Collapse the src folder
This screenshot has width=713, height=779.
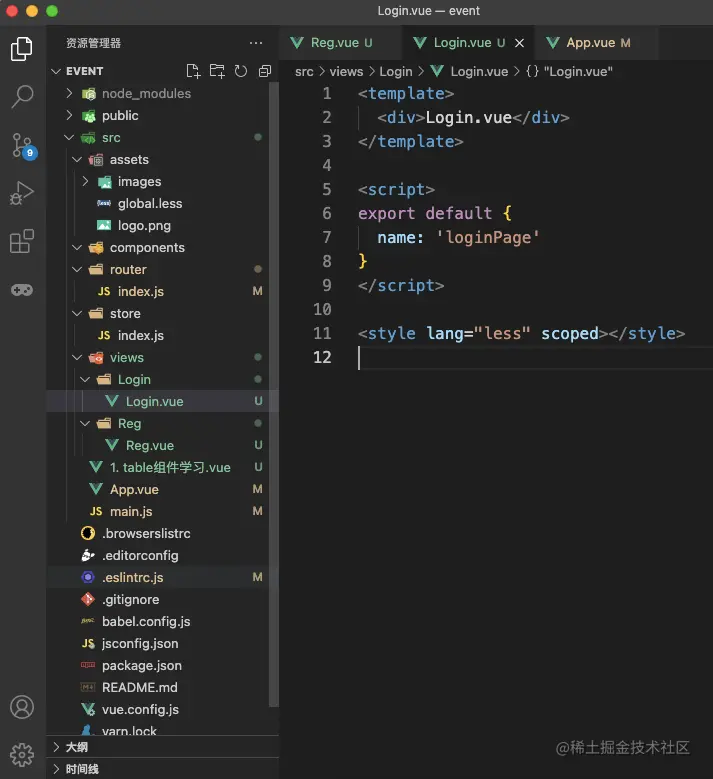pos(70,137)
